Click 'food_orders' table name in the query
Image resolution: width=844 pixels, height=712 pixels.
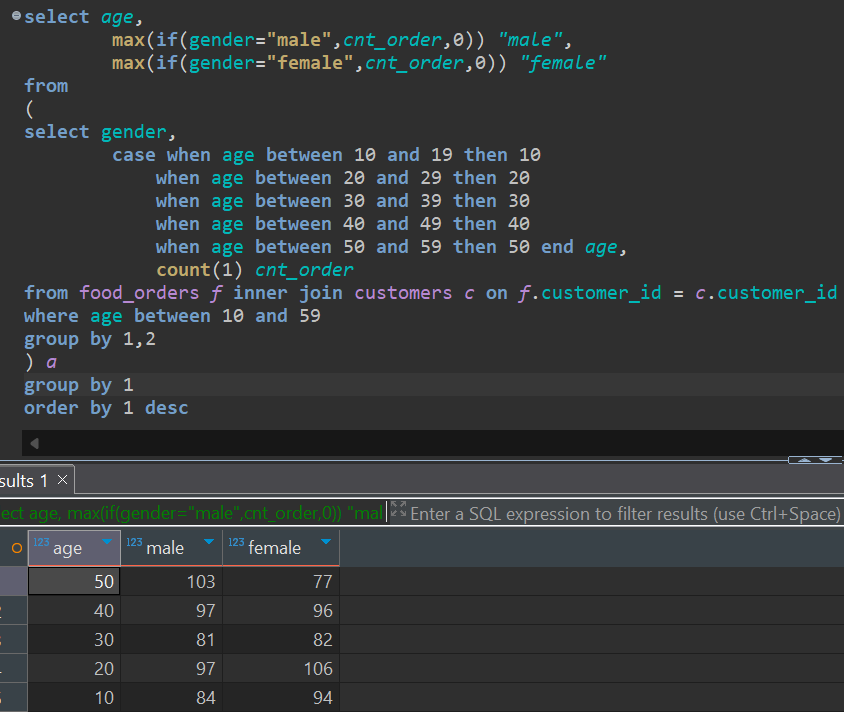point(139,293)
